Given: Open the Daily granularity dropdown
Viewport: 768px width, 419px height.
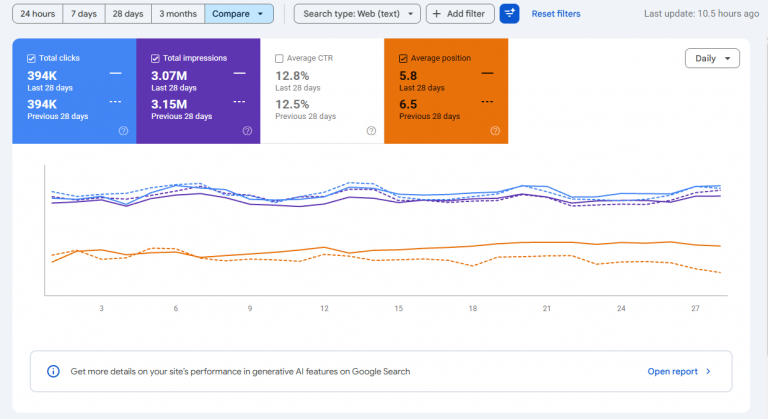Looking at the screenshot, I should click(712, 58).
